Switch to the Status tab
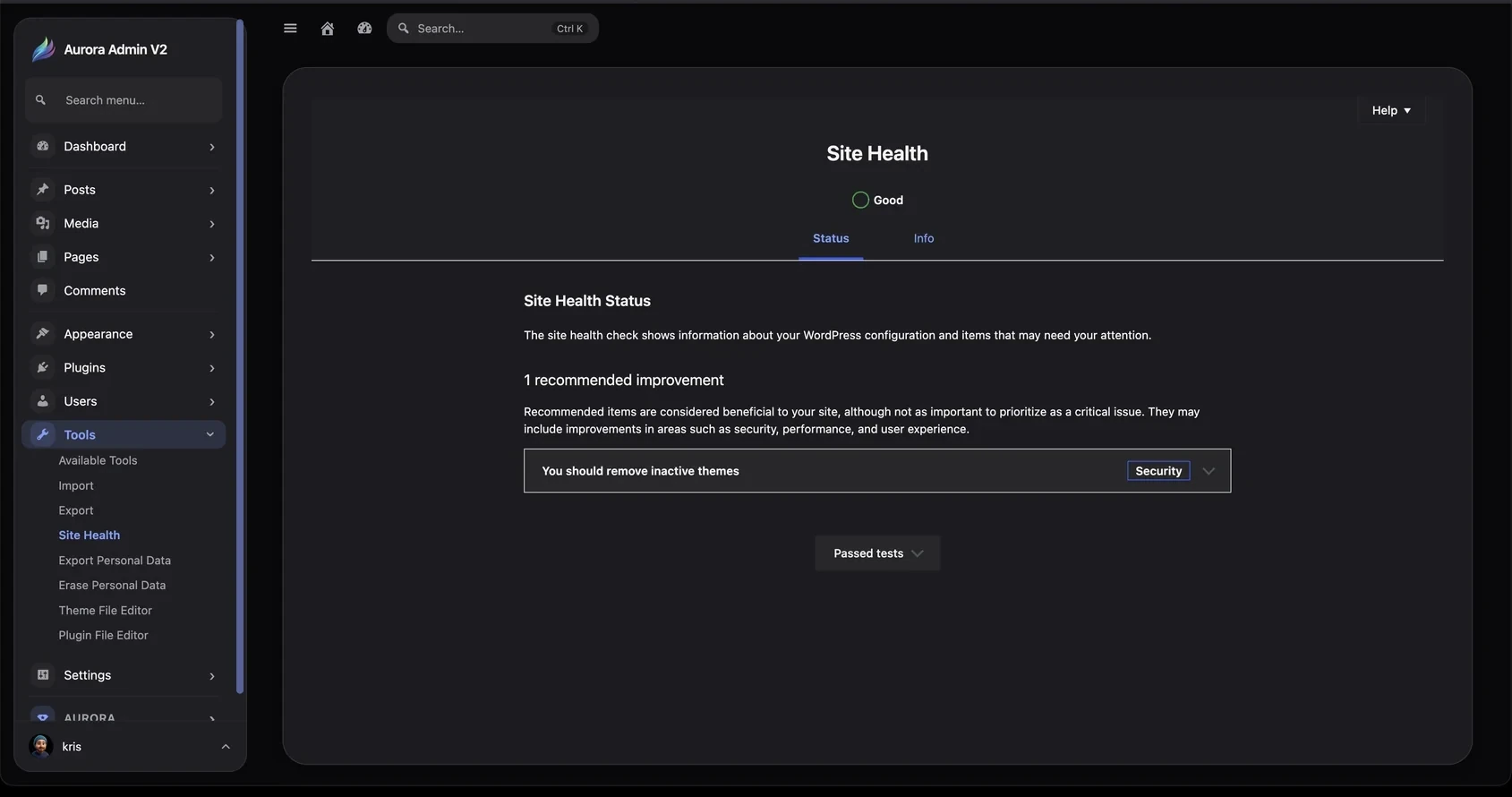Image resolution: width=1512 pixels, height=797 pixels. tap(831, 238)
